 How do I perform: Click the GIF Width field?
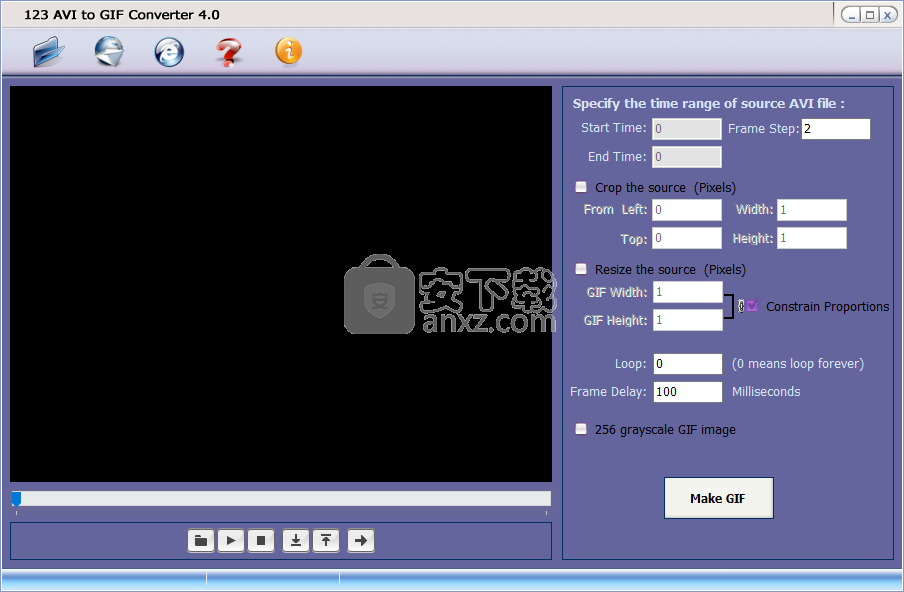click(688, 292)
